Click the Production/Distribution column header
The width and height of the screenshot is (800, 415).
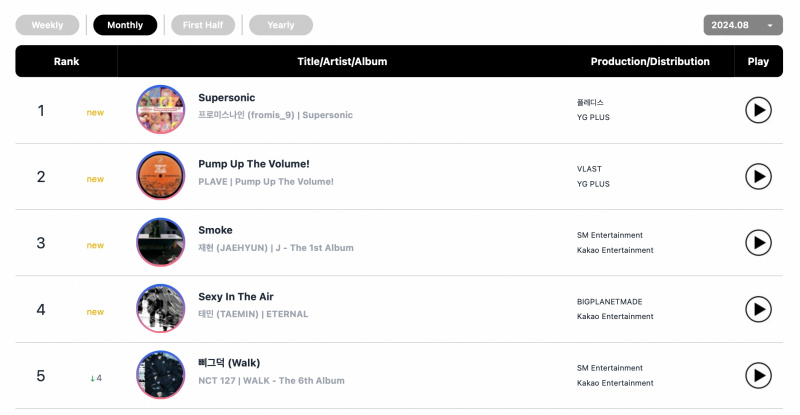click(x=650, y=61)
